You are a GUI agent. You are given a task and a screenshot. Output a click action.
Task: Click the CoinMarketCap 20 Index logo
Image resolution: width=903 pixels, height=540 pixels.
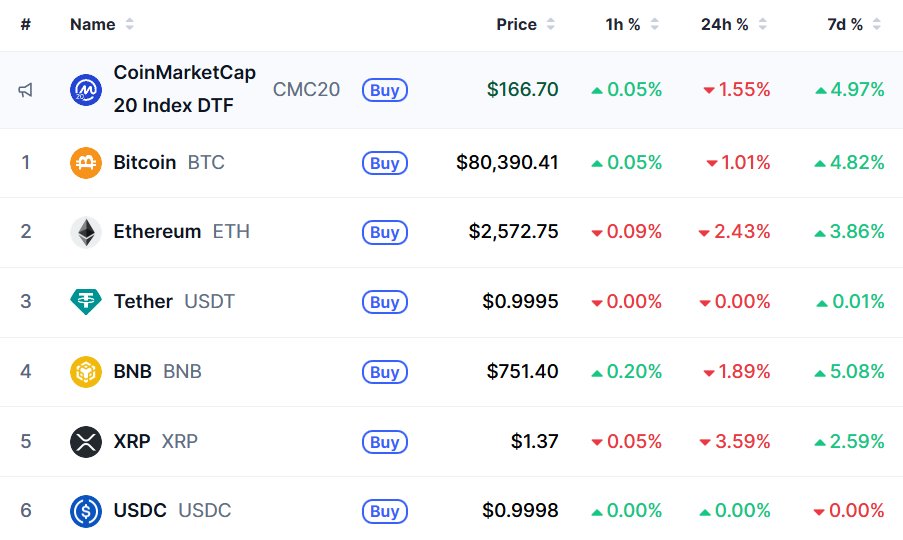coord(86,90)
